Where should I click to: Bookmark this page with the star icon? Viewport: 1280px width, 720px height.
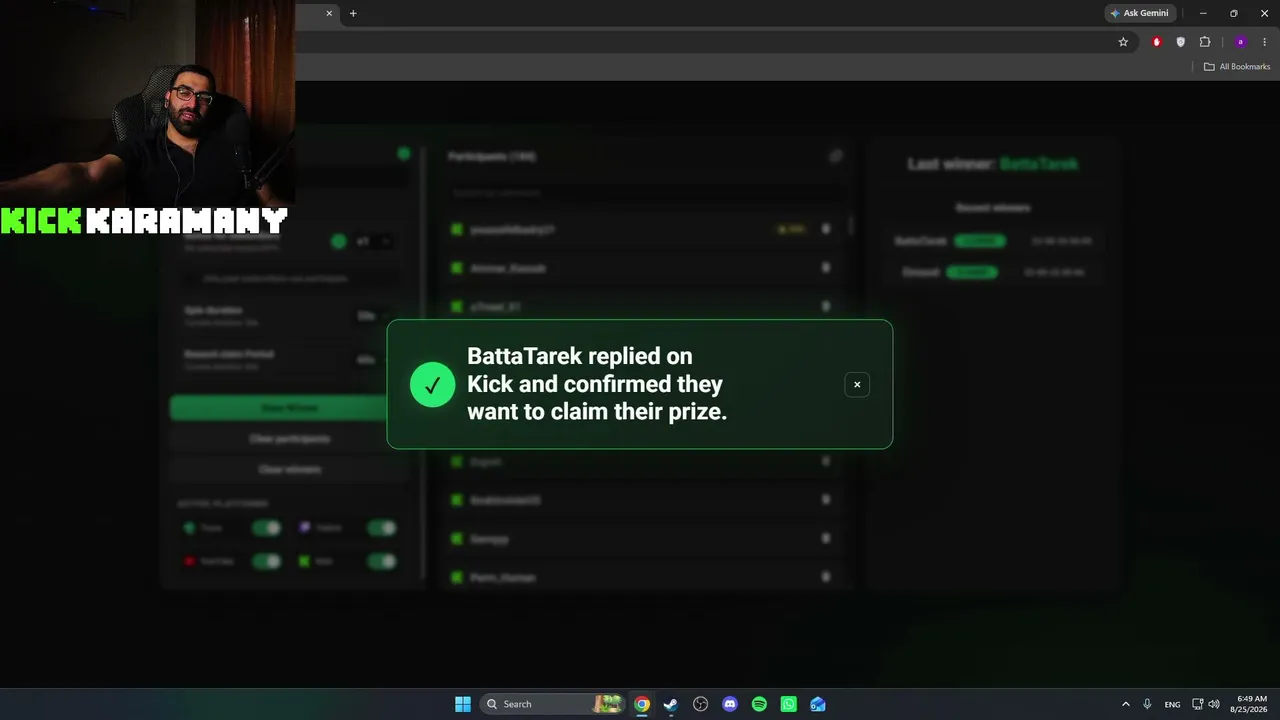pos(1123,42)
